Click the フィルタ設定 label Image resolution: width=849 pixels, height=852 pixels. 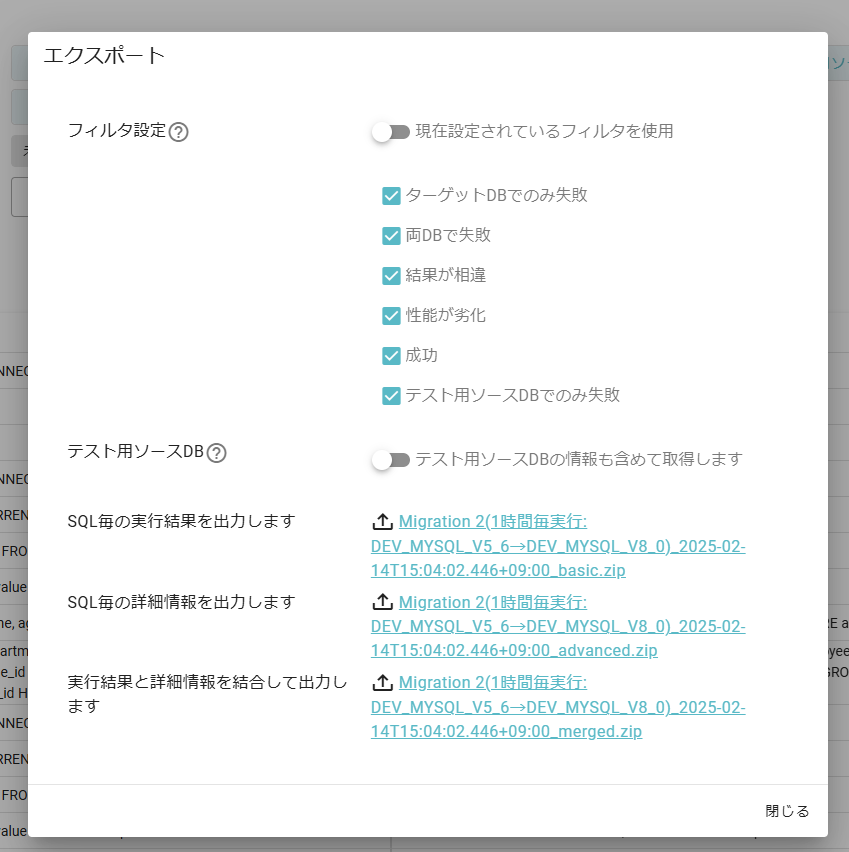pyautogui.click(x=117, y=131)
